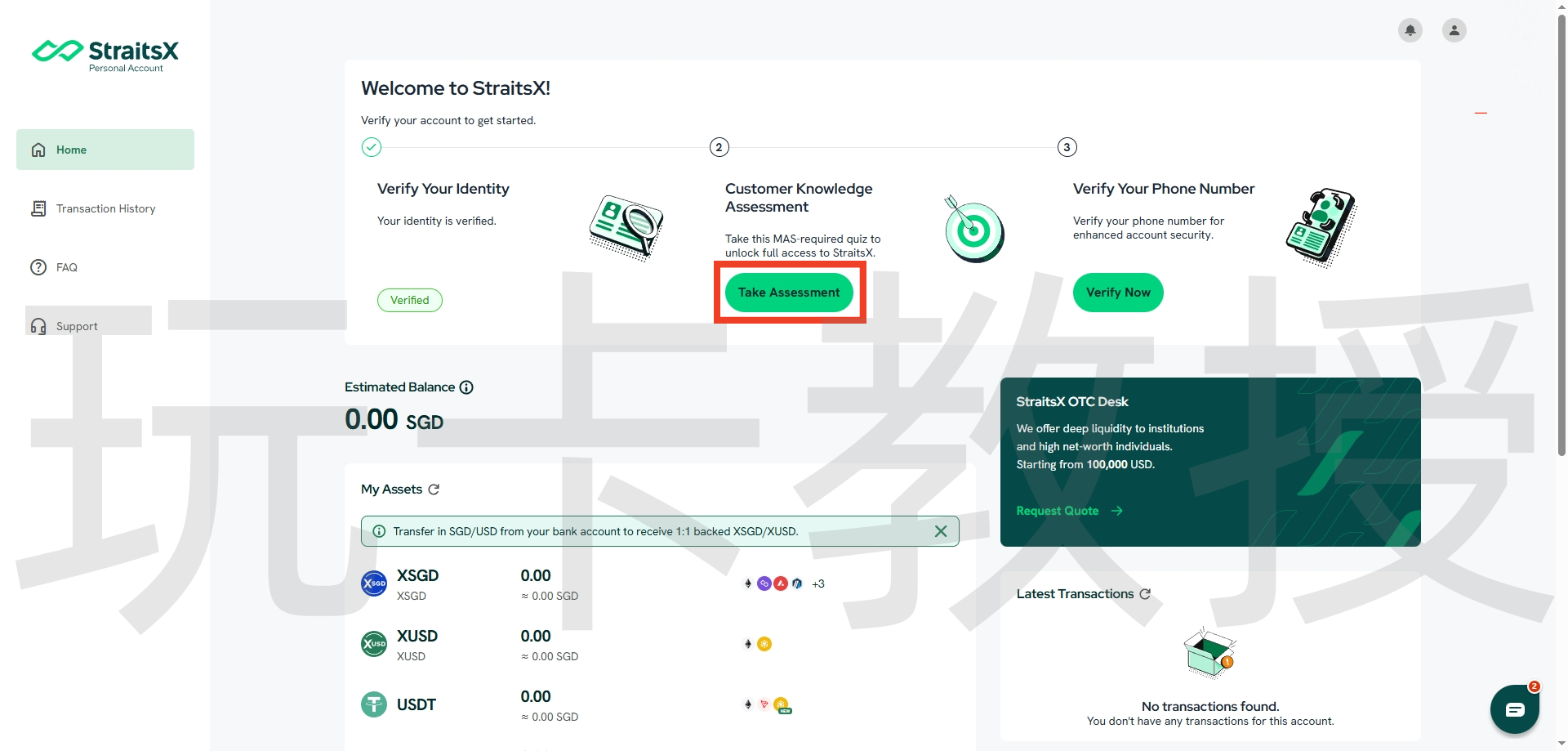
Task: Dismiss the transfer info banner
Action: [x=941, y=531]
